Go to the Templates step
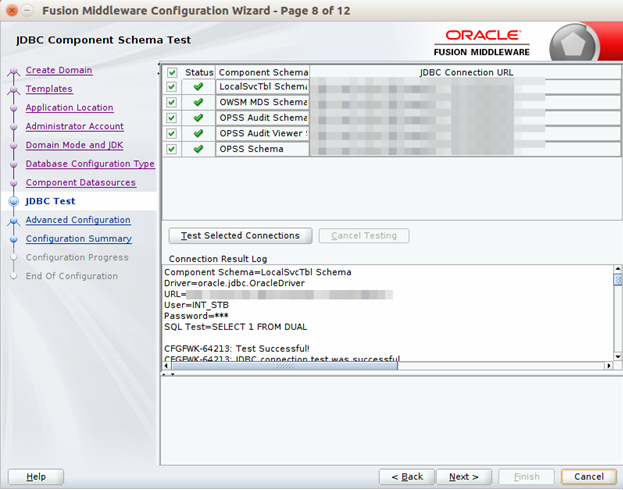623x490 pixels. coord(49,89)
